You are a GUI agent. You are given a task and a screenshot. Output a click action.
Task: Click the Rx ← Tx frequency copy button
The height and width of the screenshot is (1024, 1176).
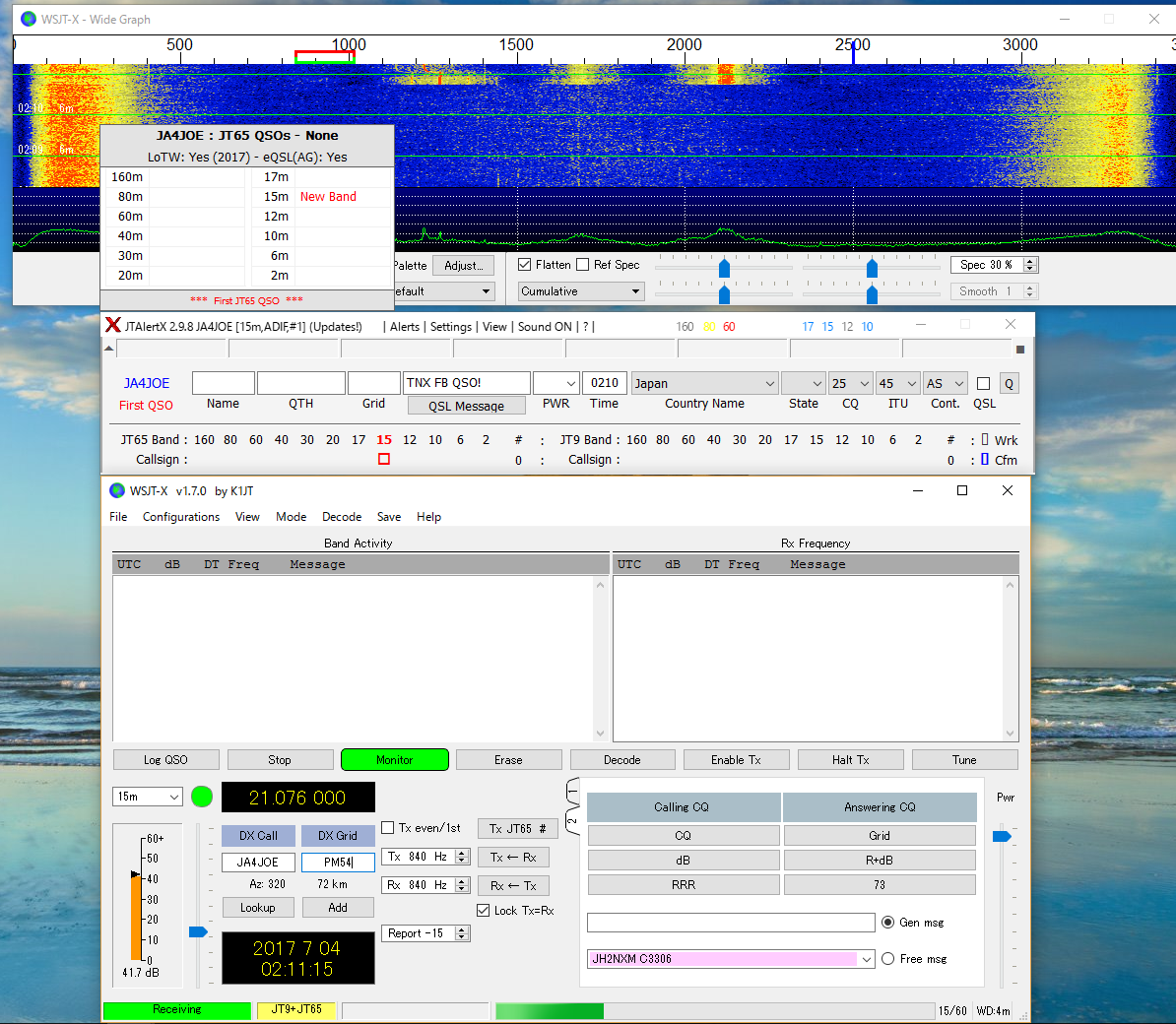point(513,886)
